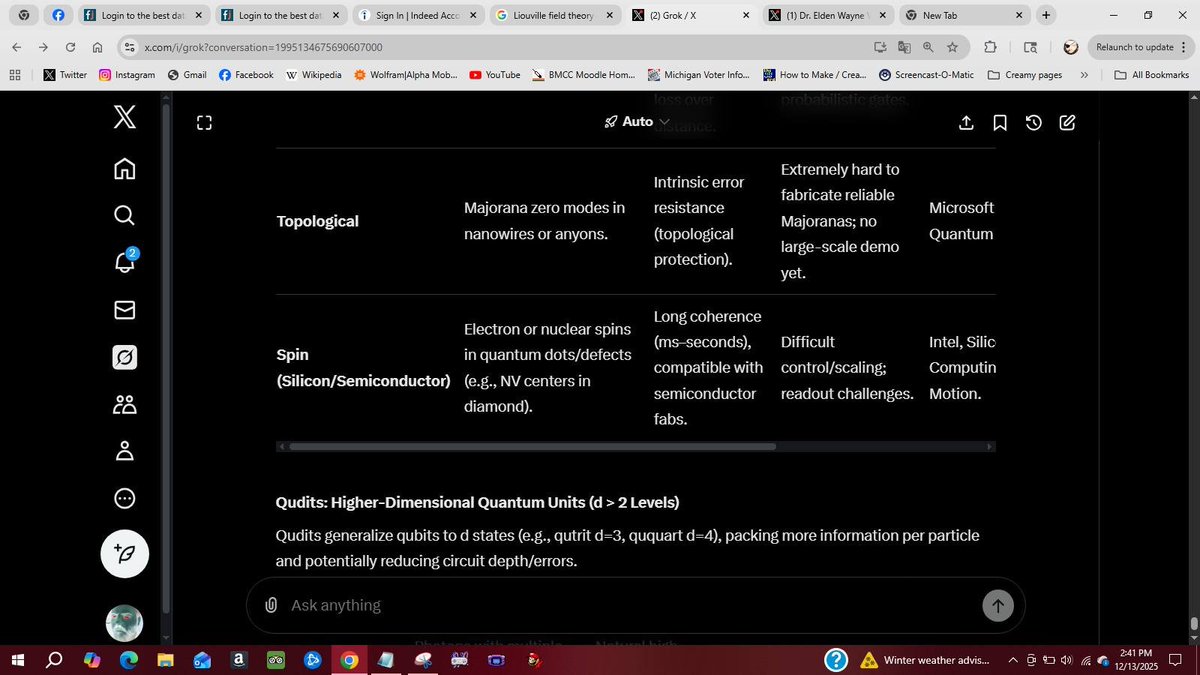Open Creamy pages bookmark folder

tap(1024, 75)
